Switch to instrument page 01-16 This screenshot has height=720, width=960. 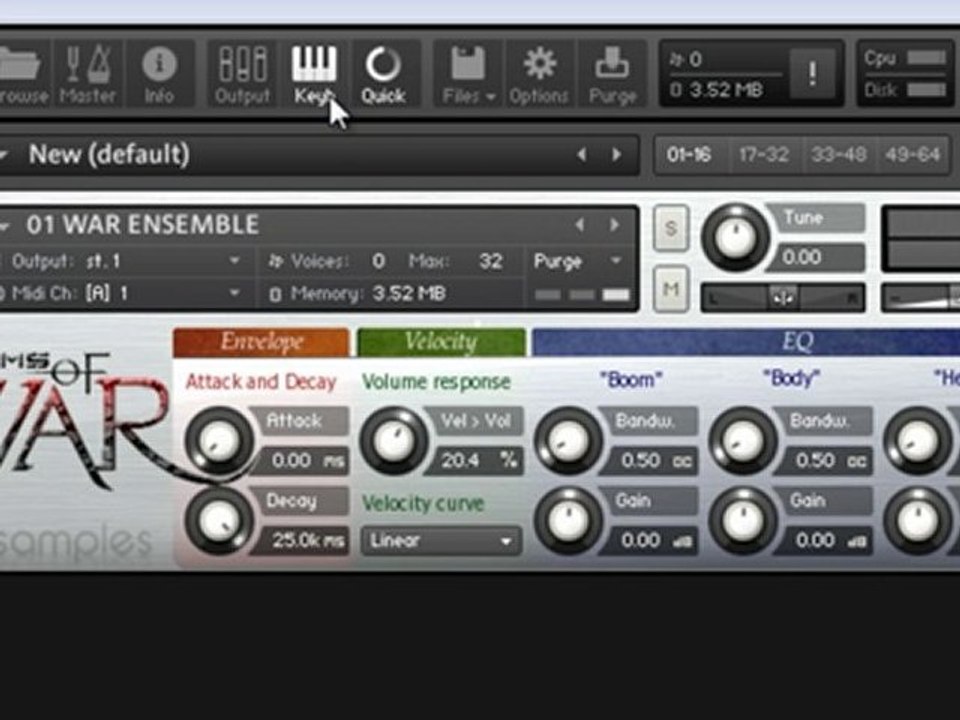(x=690, y=154)
